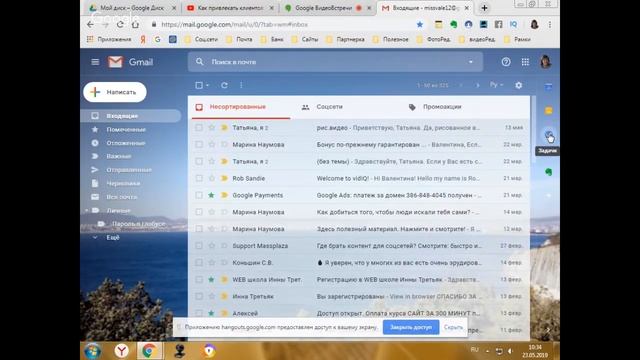This screenshot has width=640, height=360.
Task: Open Google apps grid icon
Action: point(525,62)
